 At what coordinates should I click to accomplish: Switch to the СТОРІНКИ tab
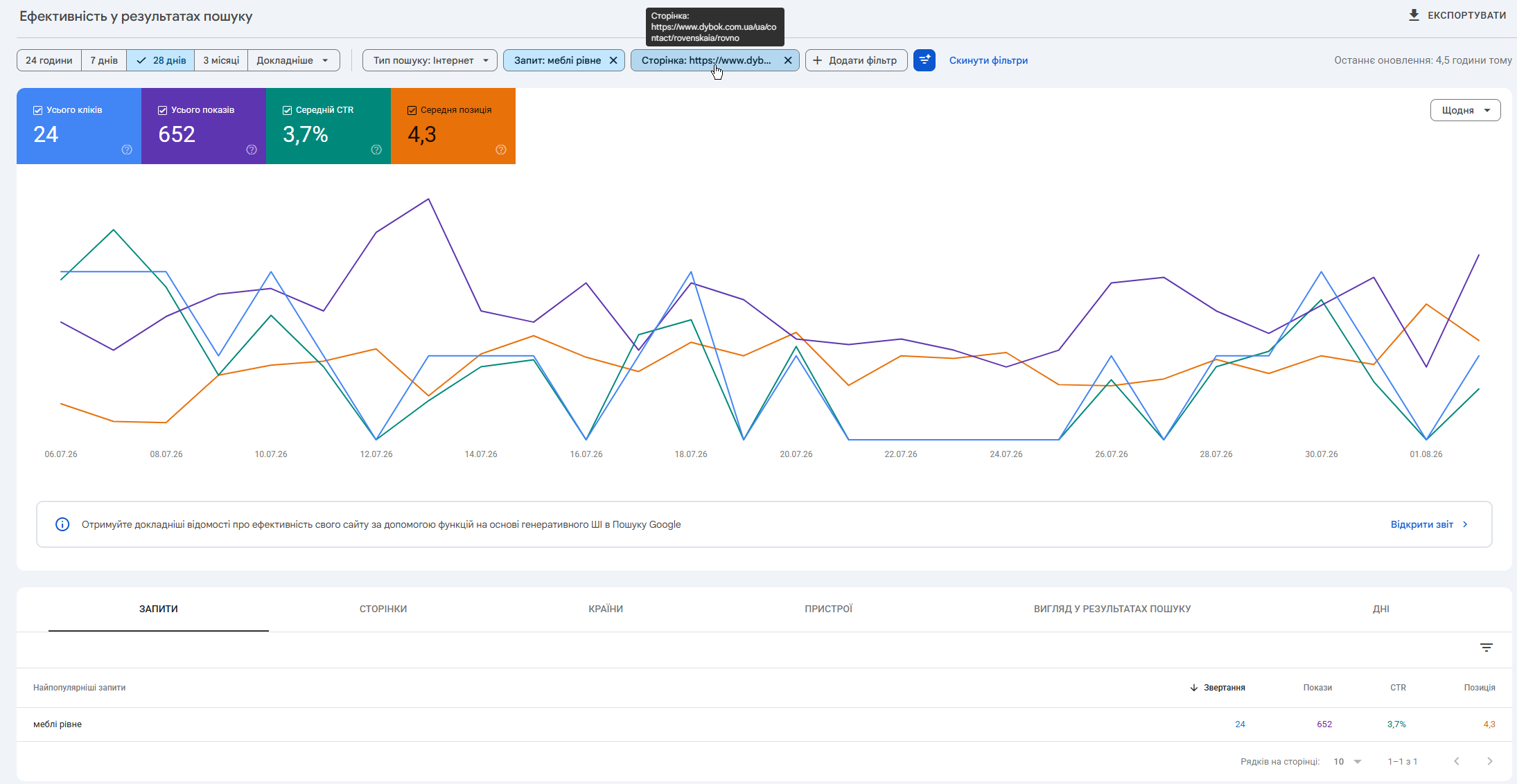click(383, 609)
